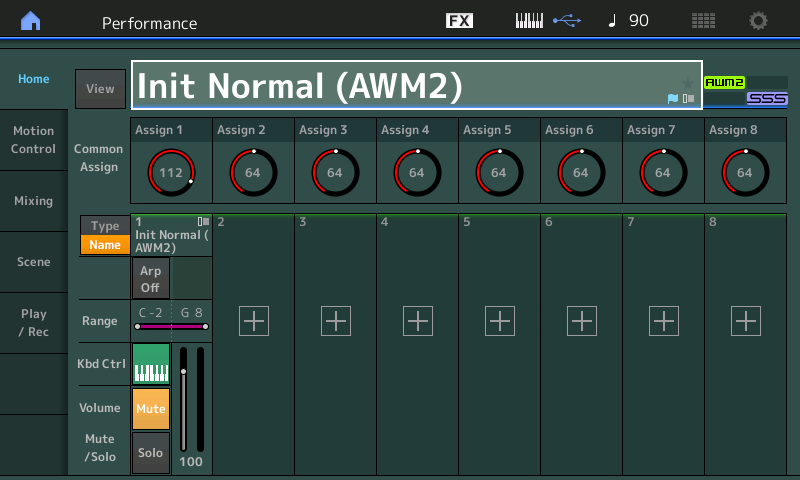Go to the Home screen icon
The width and height of the screenshot is (800, 480).
[x=32, y=21]
